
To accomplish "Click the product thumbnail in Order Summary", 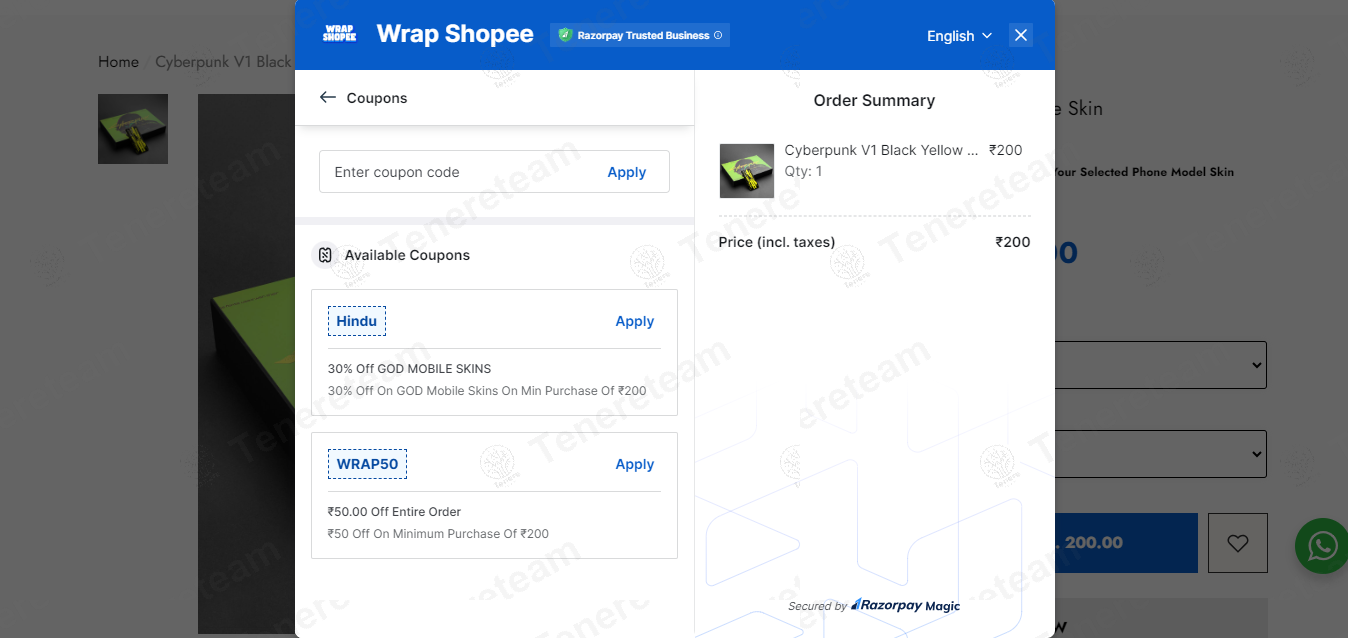I will click(746, 170).
